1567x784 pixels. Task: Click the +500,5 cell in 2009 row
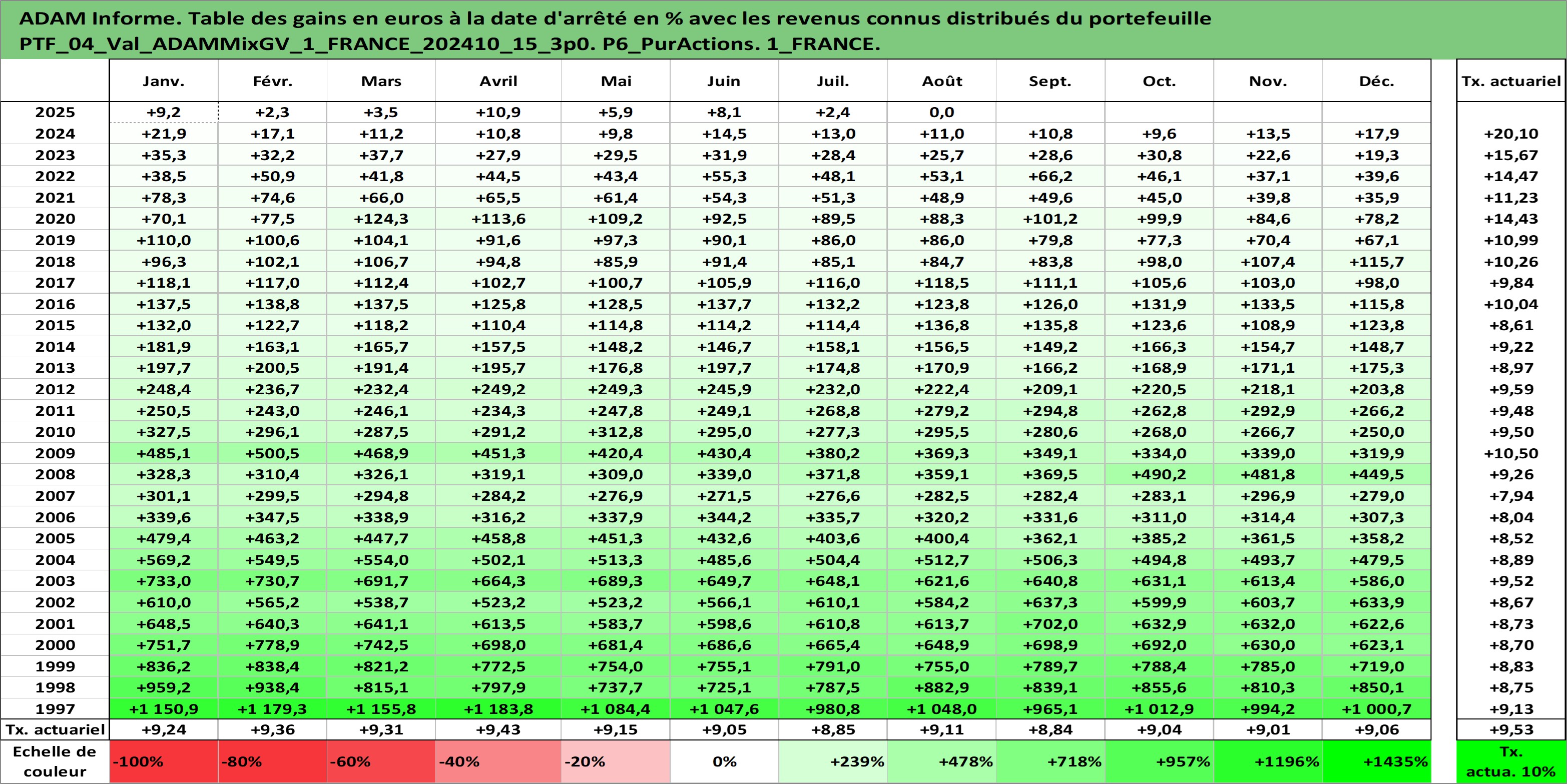273,453
